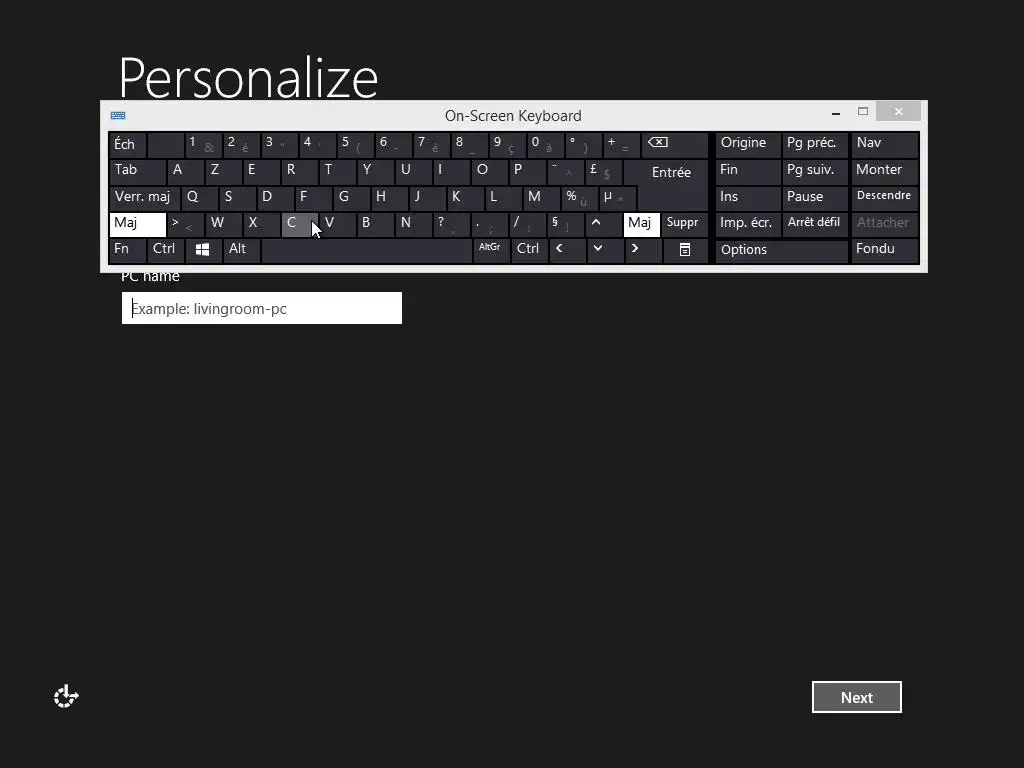Click the backspace icon key
The width and height of the screenshot is (1024, 768).
[x=675, y=144]
